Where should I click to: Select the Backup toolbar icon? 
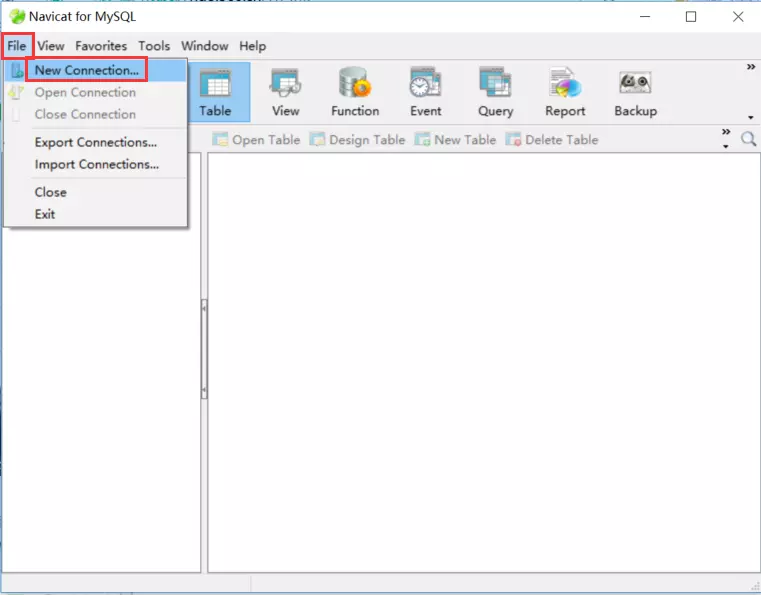point(636,92)
